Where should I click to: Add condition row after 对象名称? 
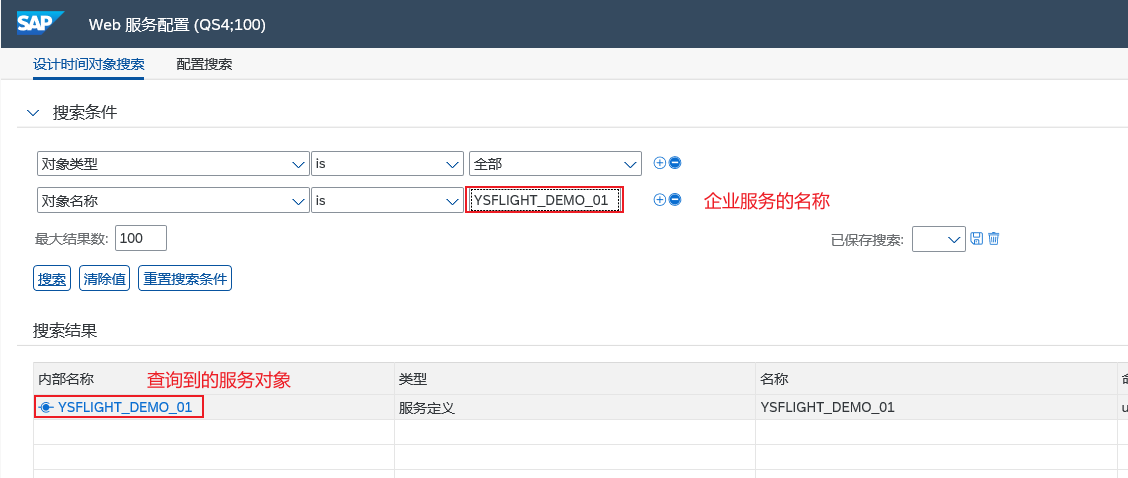(x=659, y=199)
